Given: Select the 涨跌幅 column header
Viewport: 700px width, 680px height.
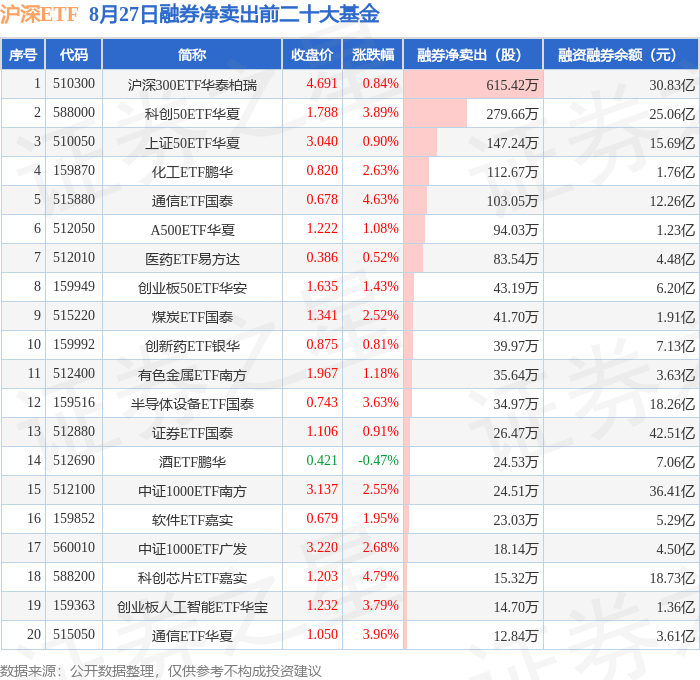Looking at the screenshot, I should [373, 54].
